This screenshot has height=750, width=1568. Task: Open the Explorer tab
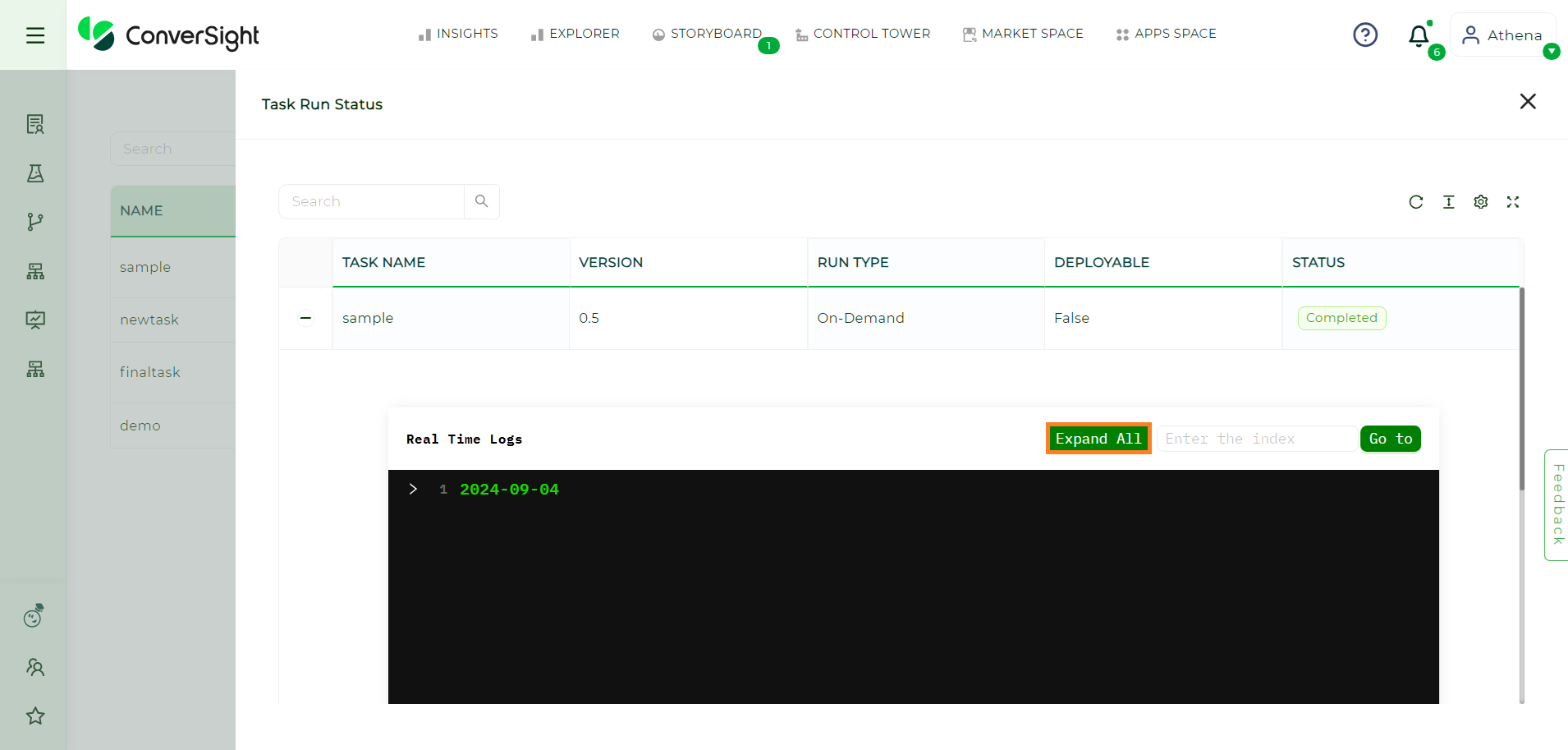(x=575, y=34)
